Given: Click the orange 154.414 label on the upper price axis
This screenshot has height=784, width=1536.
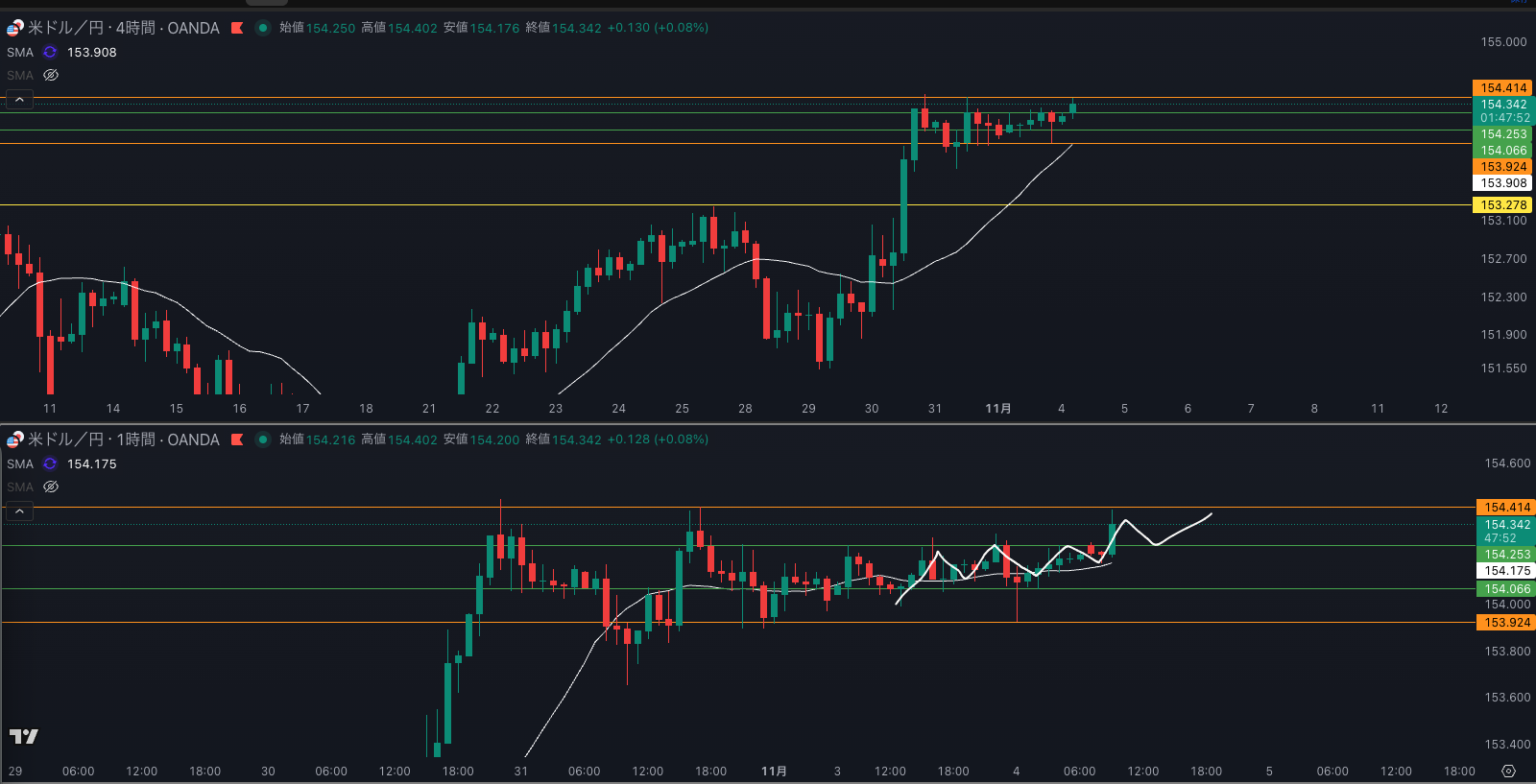Looking at the screenshot, I should pos(1502,88).
